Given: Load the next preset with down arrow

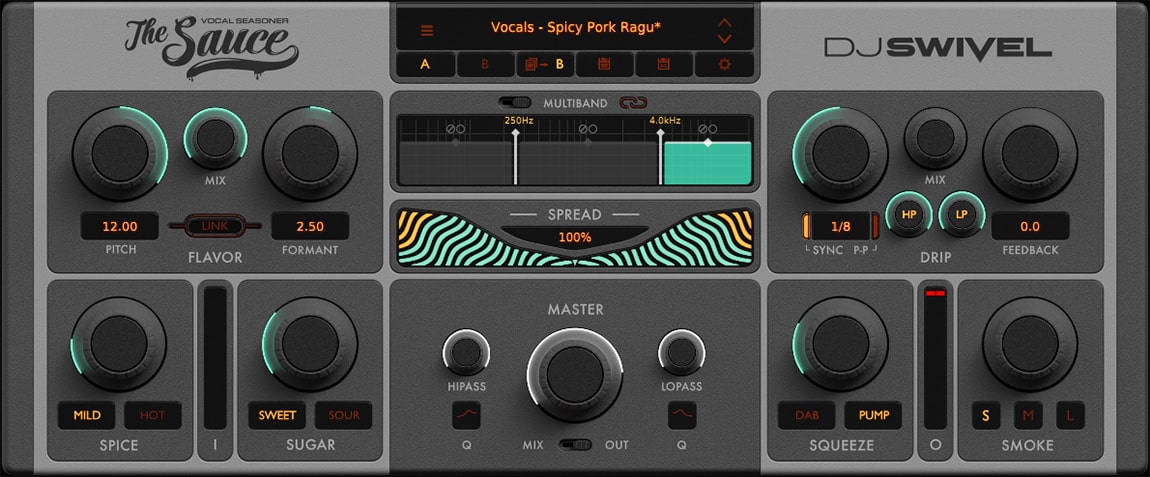Looking at the screenshot, I should (x=725, y=38).
